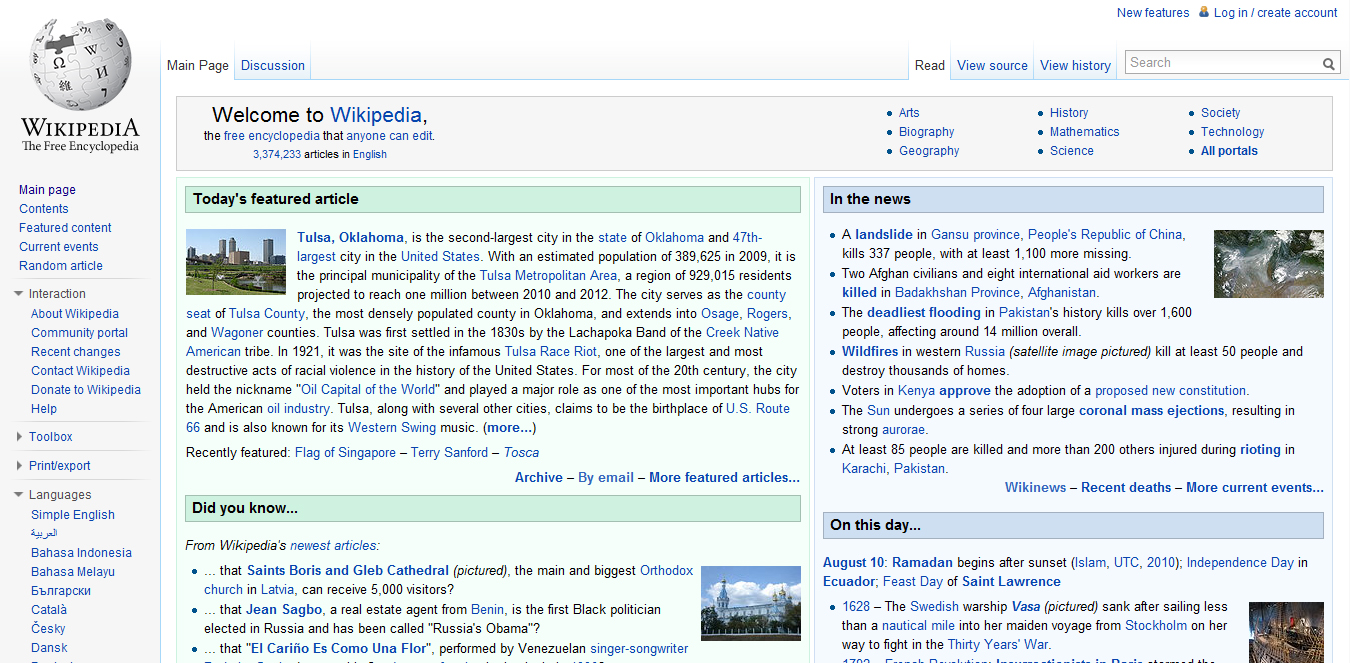Viewport: 1350px width, 663px height.
Task: Click the 3,374,233 articles count link
Action: (x=277, y=154)
